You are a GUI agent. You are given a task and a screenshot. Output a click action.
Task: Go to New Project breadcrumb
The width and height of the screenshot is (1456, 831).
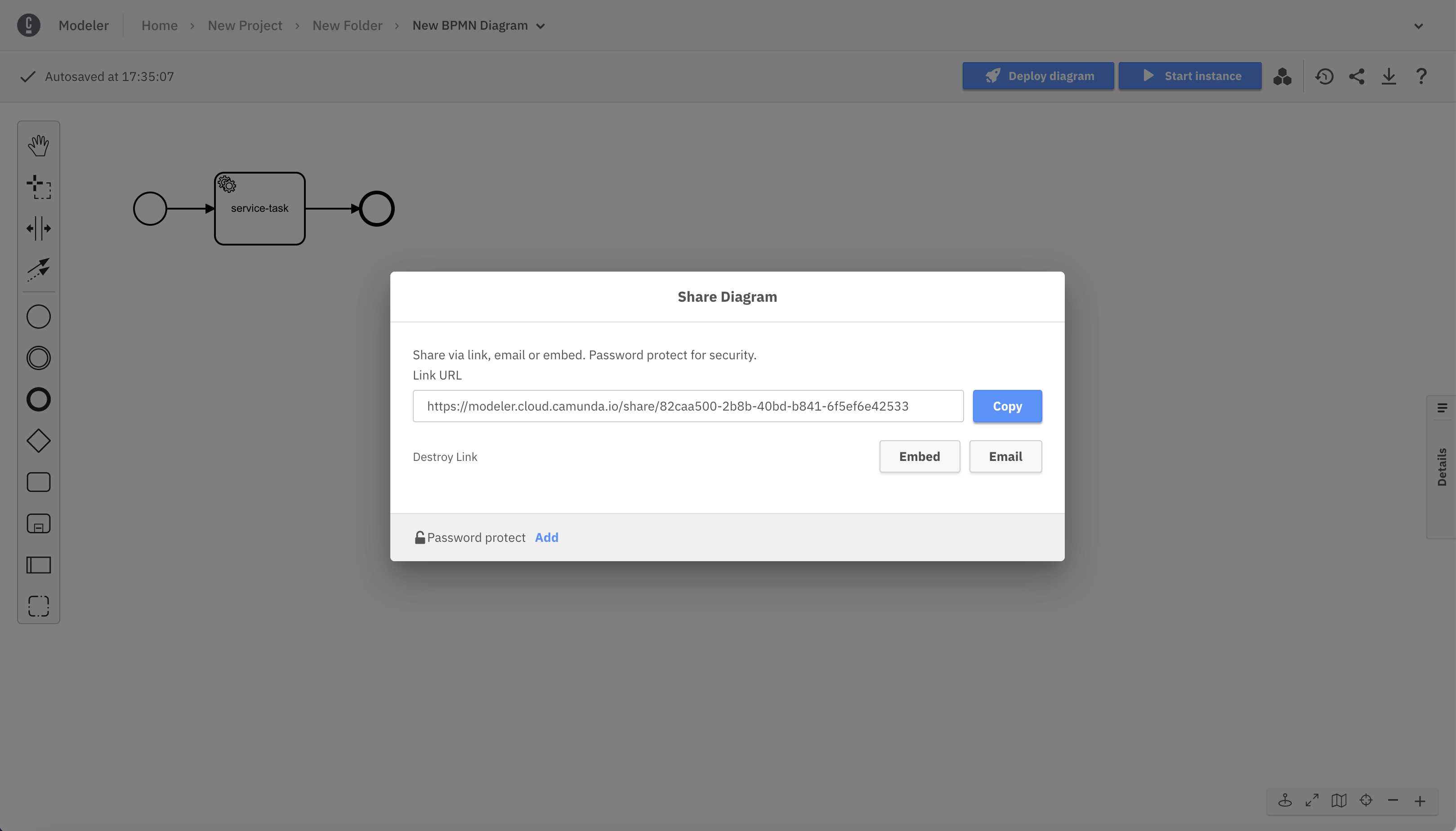point(245,26)
